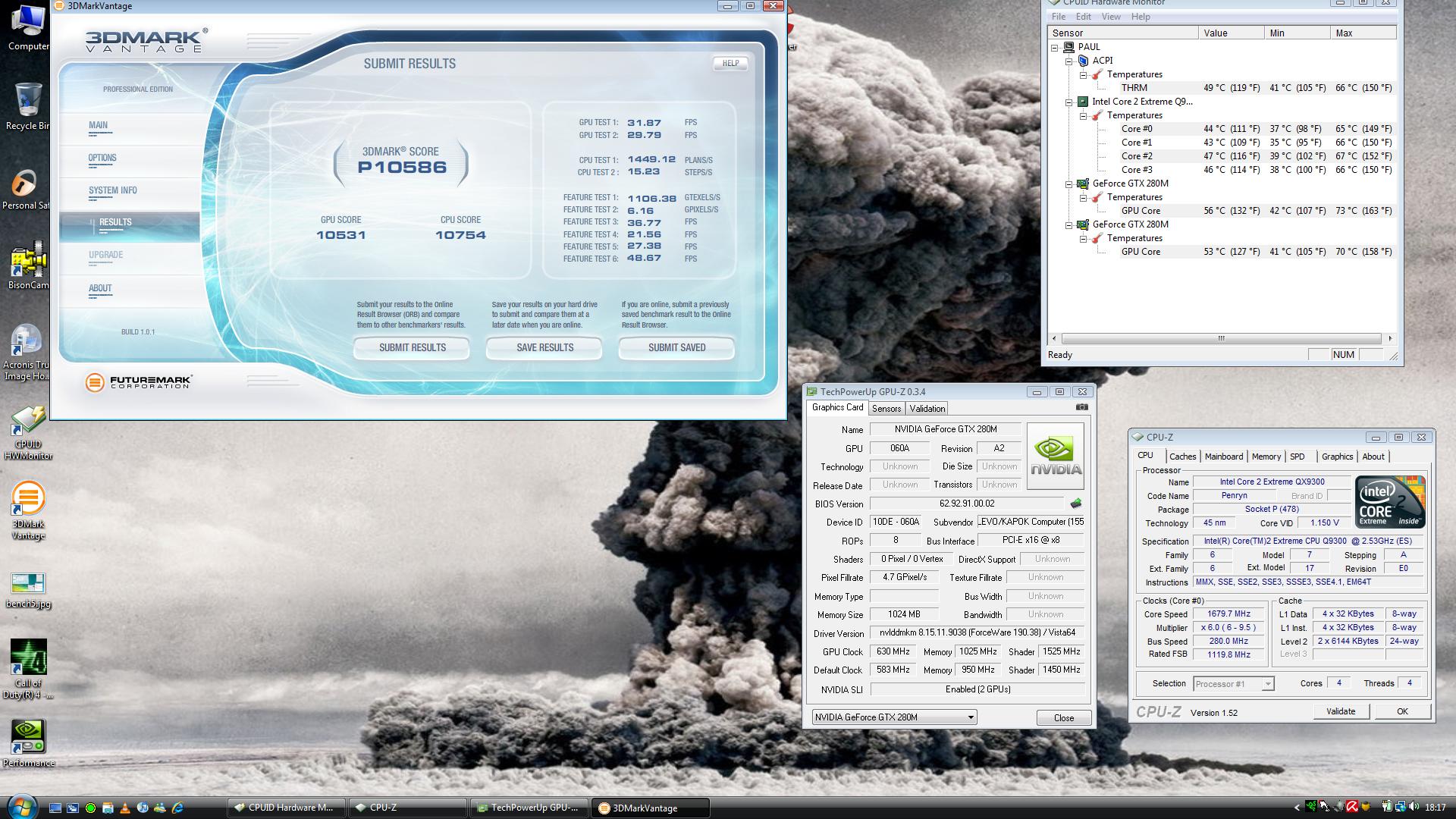
Task: Open the GPU selection dropdown in GPU-Z
Action: pos(894,717)
